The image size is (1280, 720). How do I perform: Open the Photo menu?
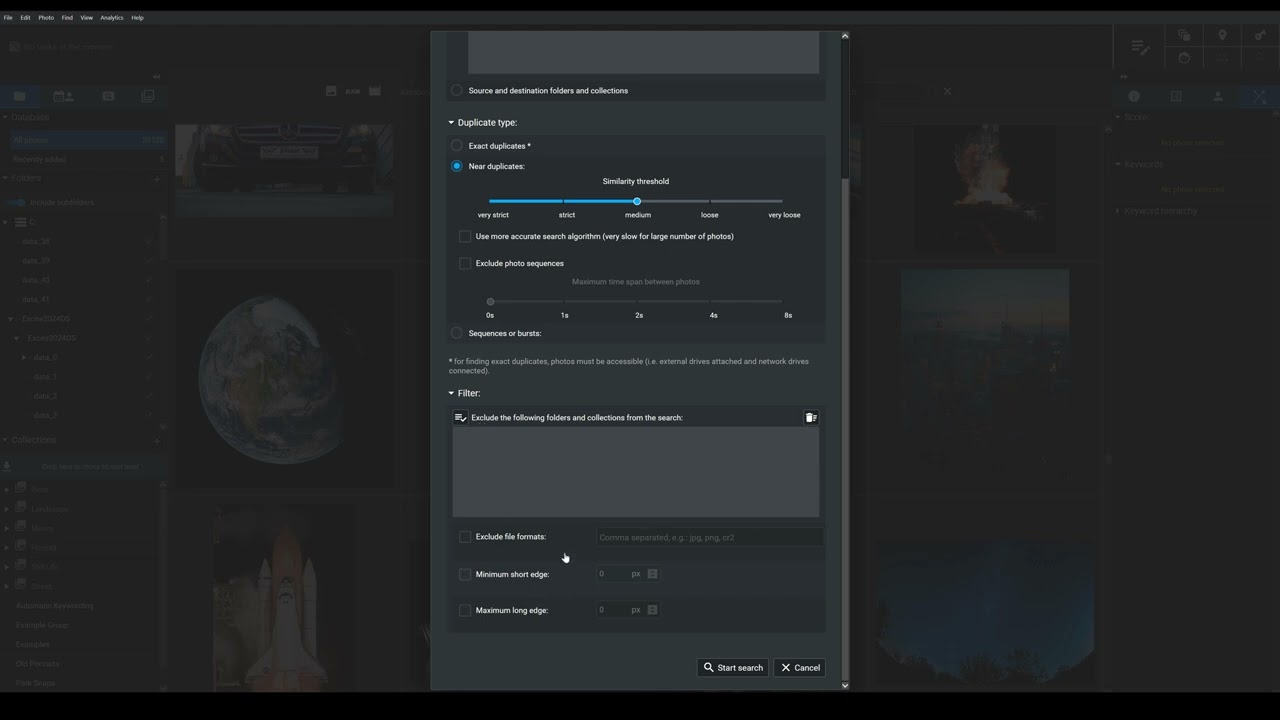click(46, 17)
